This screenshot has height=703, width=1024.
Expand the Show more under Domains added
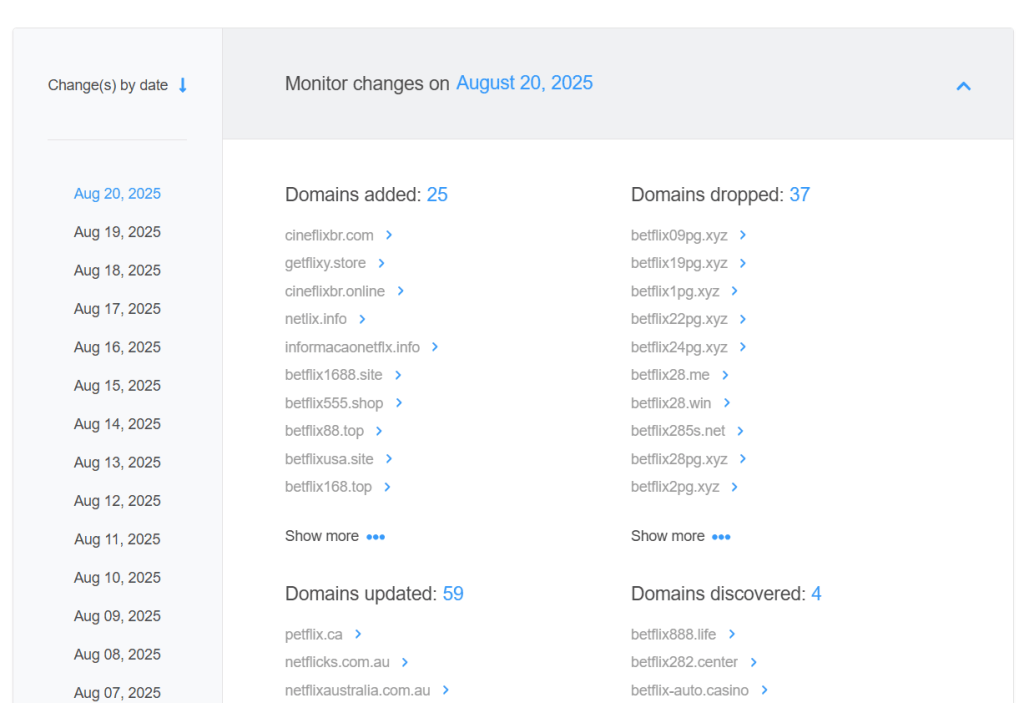335,536
